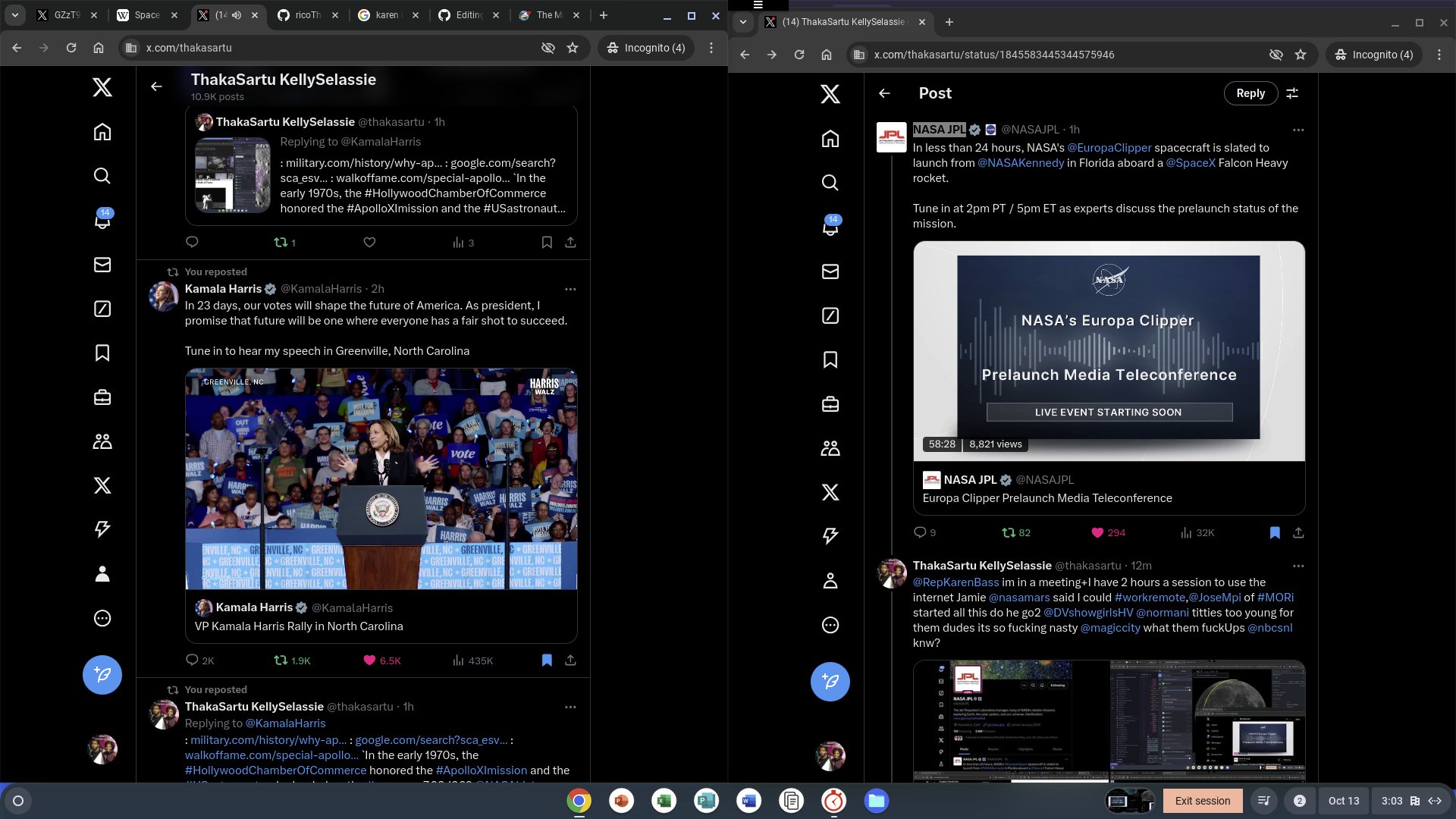
Task: Open Communities in right window sidebar
Action: click(x=830, y=448)
